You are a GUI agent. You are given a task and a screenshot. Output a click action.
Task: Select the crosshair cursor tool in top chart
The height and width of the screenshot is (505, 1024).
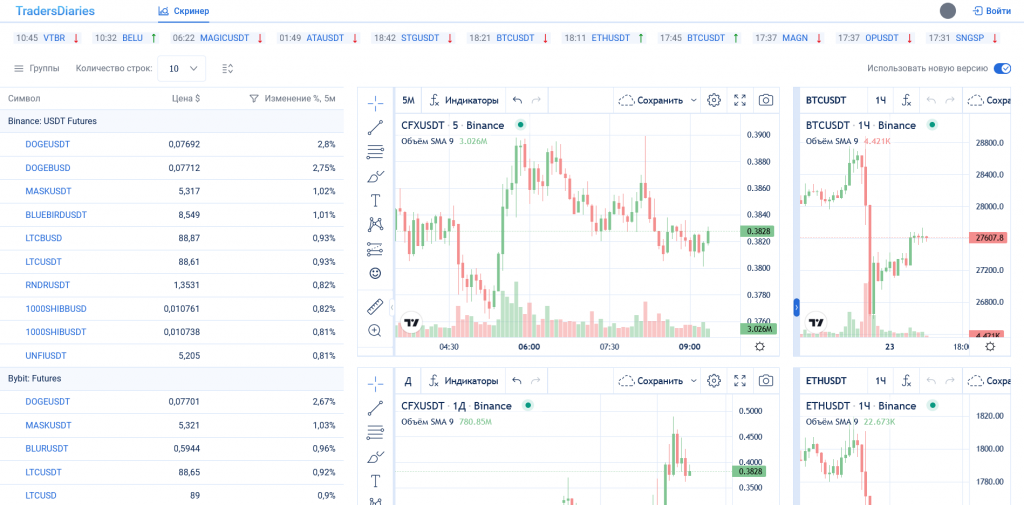click(x=375, y=101)
